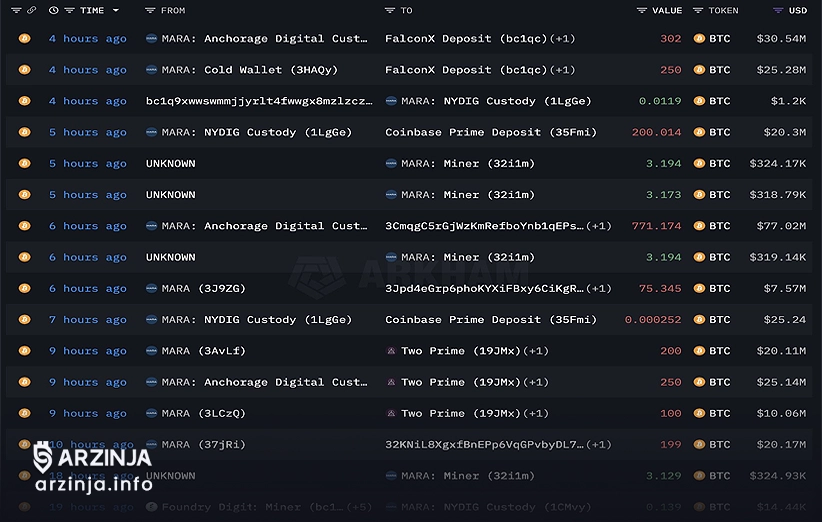Screen dimensions: 822x522
Task: Click the USD column header label
Action: (x=798, y=10)
